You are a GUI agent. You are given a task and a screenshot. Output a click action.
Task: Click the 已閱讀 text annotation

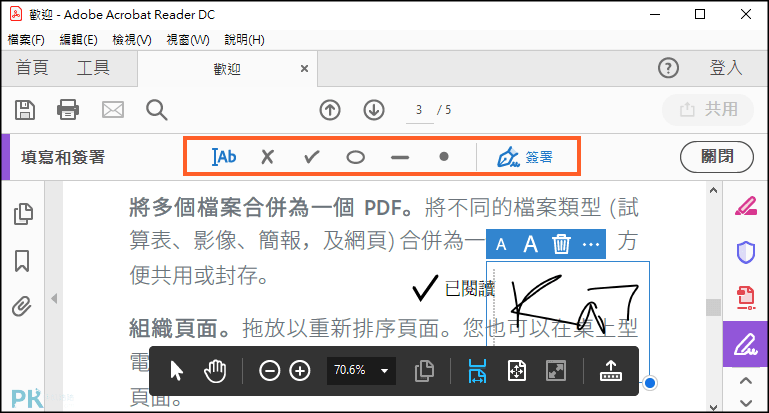click(470, 288)
